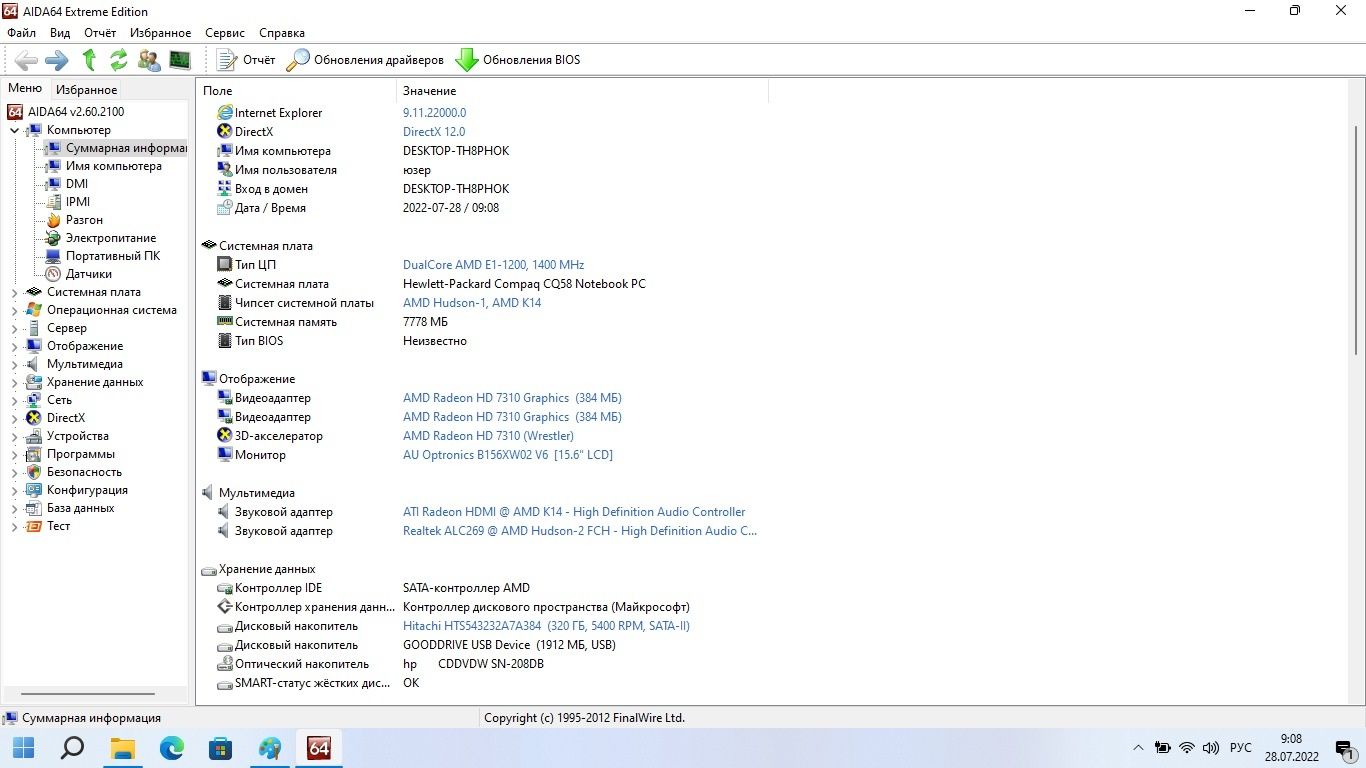
Task: Select Программы in the tree
Action: 80,454
